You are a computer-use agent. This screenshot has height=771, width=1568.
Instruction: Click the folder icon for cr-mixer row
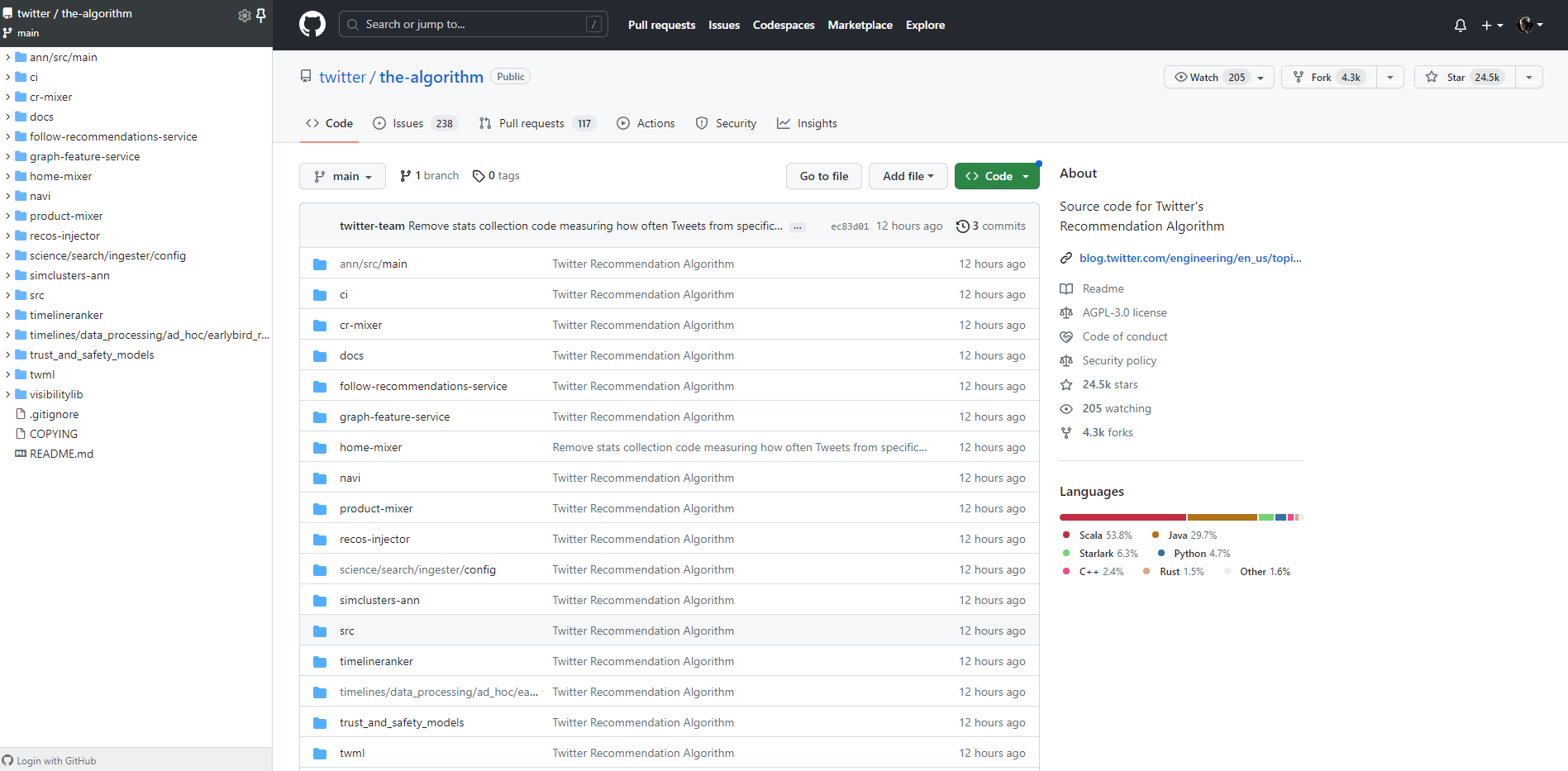(x=320, y=326)
